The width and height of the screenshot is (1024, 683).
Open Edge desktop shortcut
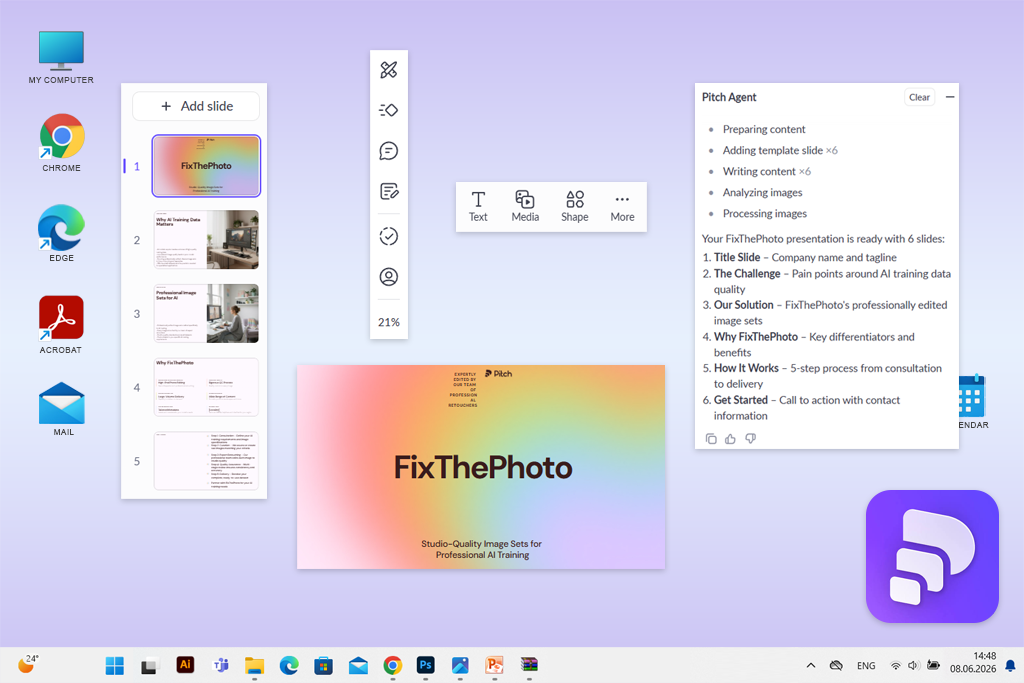pos(61,234)
